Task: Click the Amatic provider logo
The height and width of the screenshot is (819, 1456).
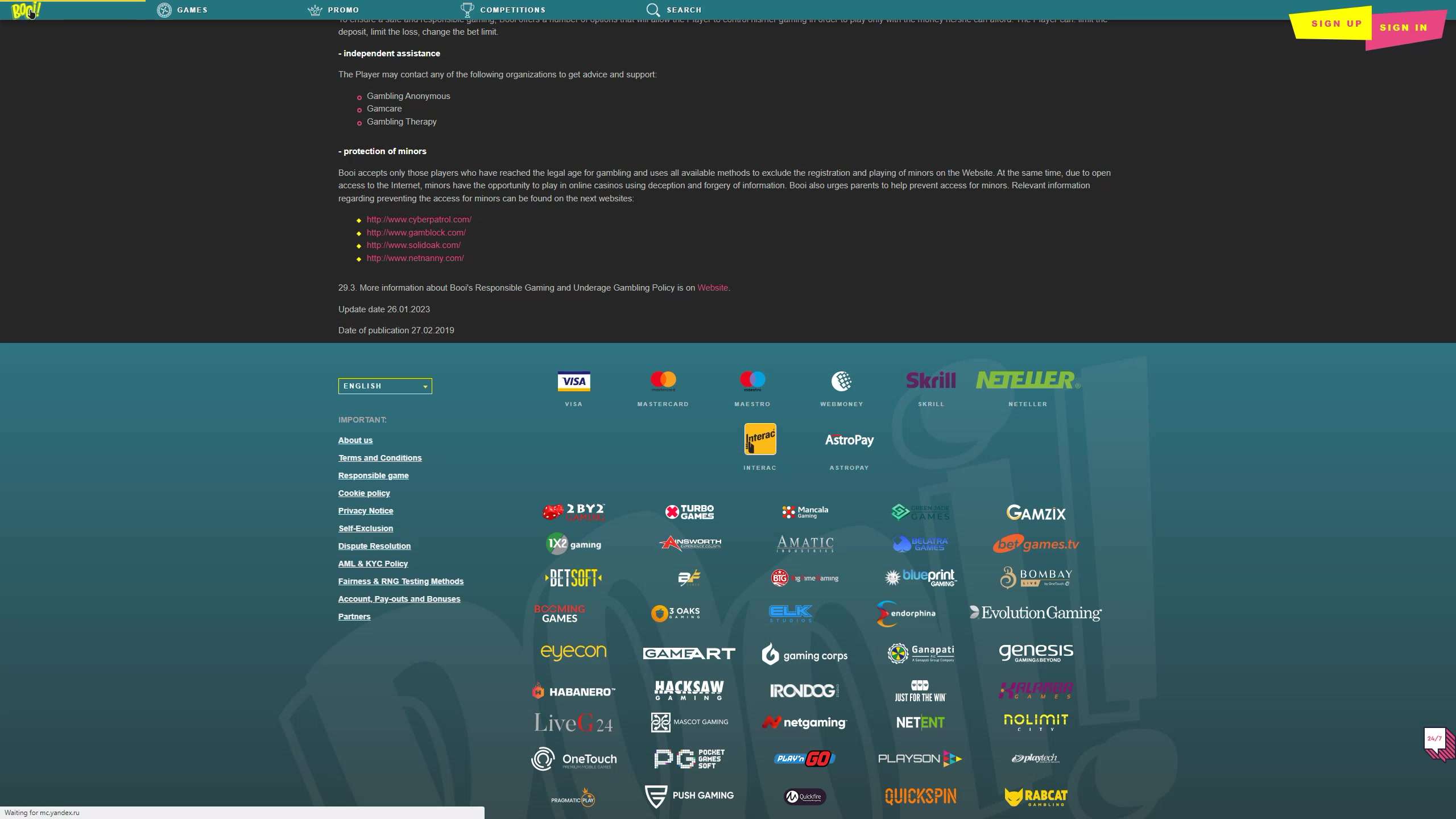Action: point(805,544)
